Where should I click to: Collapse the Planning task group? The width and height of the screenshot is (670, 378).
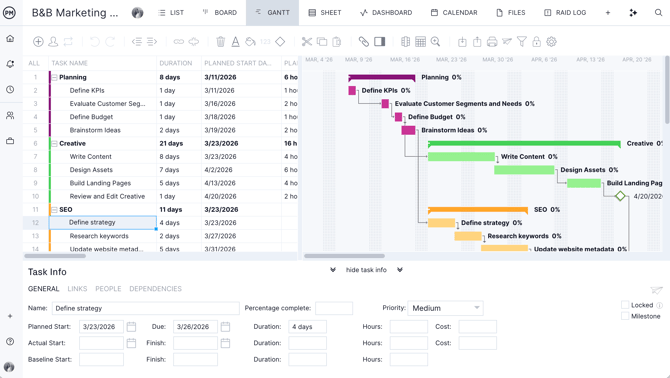click(54, 77)
